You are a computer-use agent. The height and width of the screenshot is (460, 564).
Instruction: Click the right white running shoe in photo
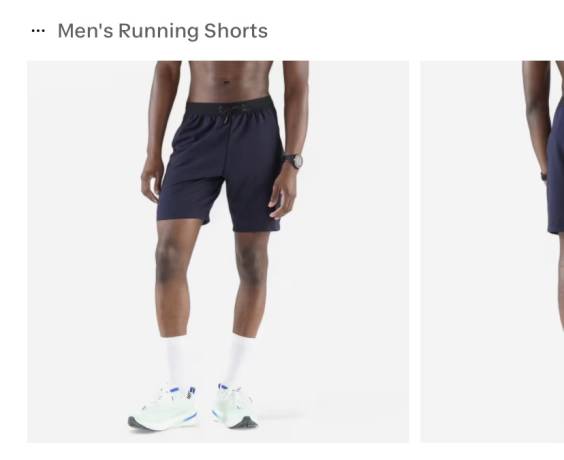(234, 406)
